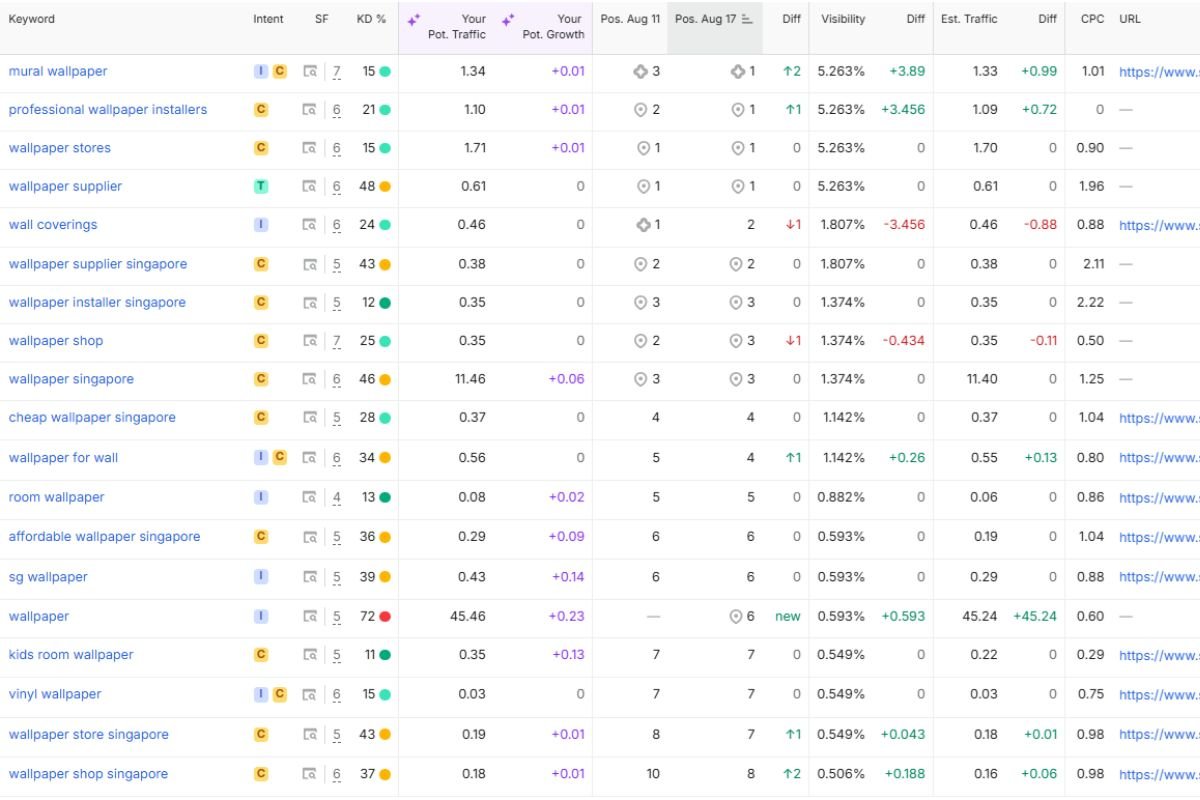Sort table by KD % column
This screenshot has height=800, width=1200.
click(371, 19)
